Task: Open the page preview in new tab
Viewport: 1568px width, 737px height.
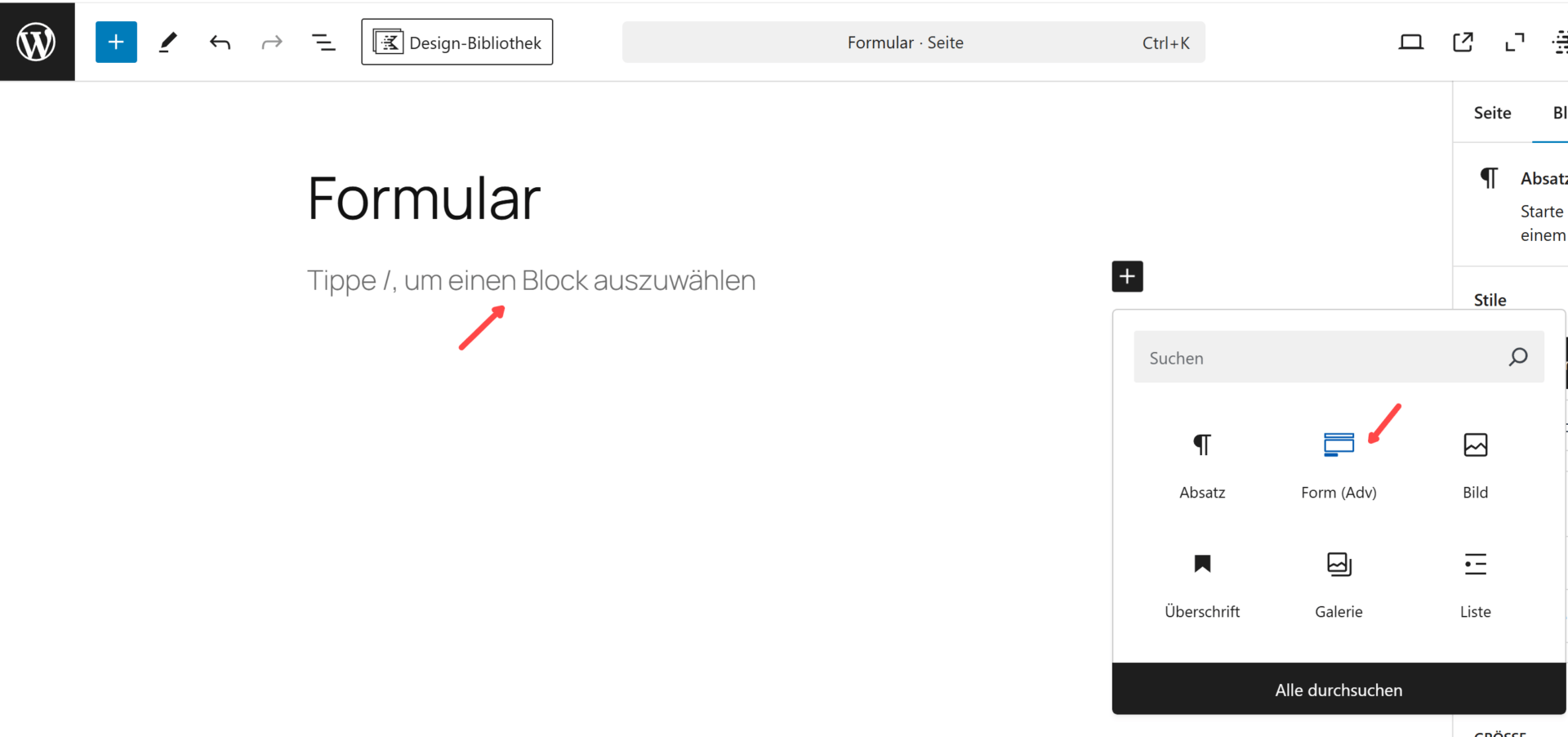Action: tap(1463, 42)
